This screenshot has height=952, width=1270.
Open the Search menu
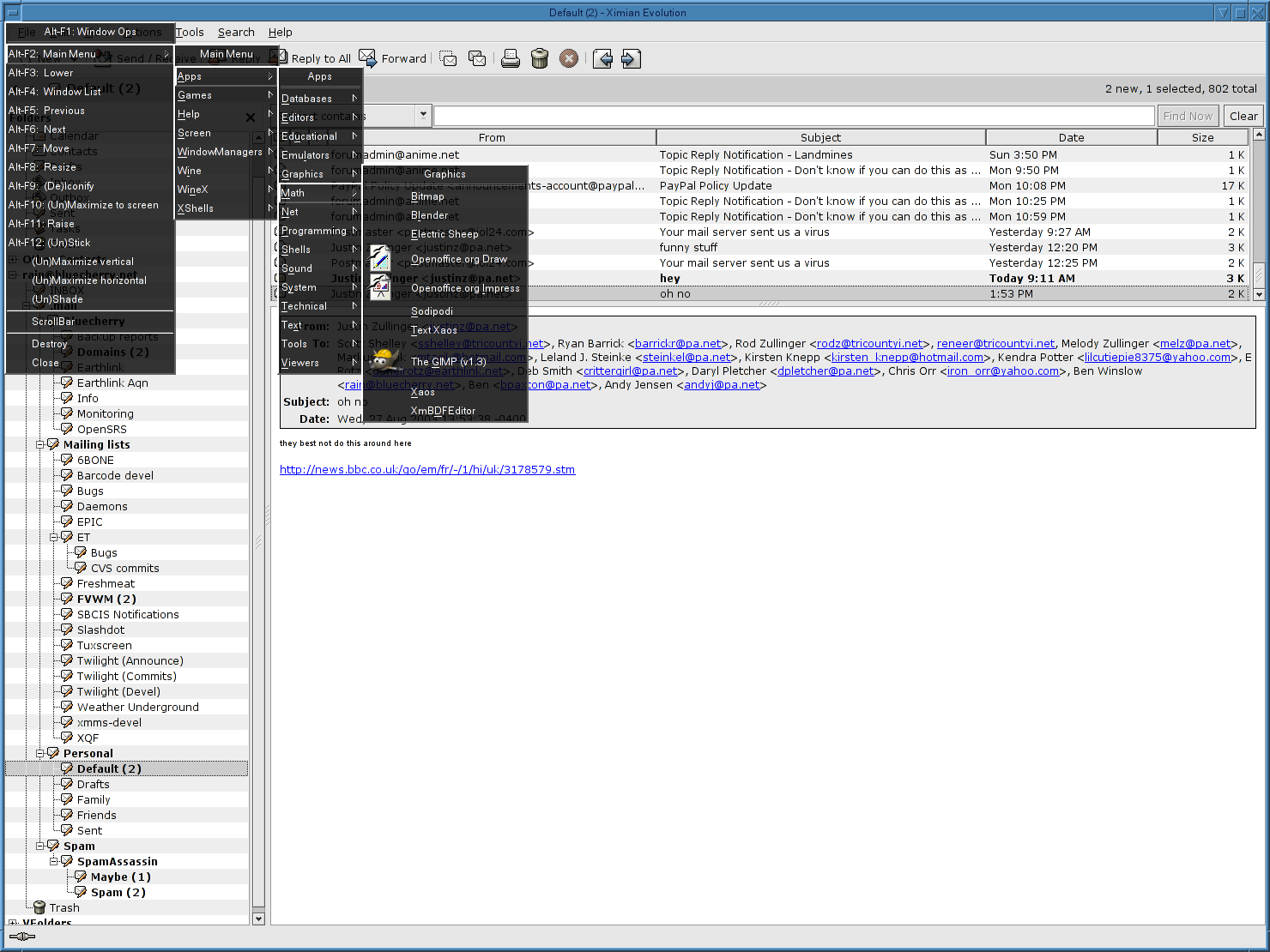pyautogui.click(x=236, y=32)
